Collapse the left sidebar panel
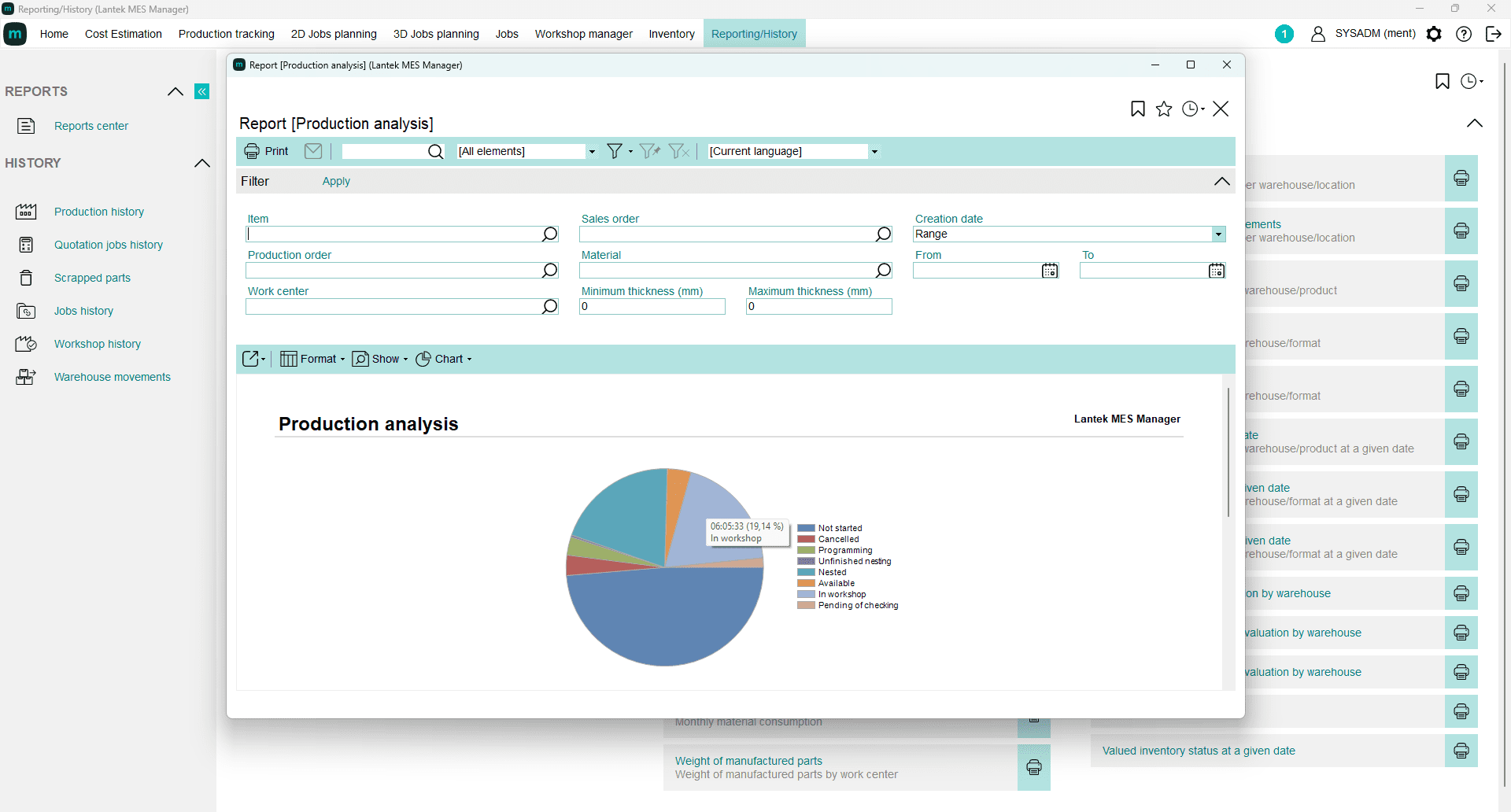Image resolution: width=1511 pixels, height=812 pixels. tap(202, 91)
